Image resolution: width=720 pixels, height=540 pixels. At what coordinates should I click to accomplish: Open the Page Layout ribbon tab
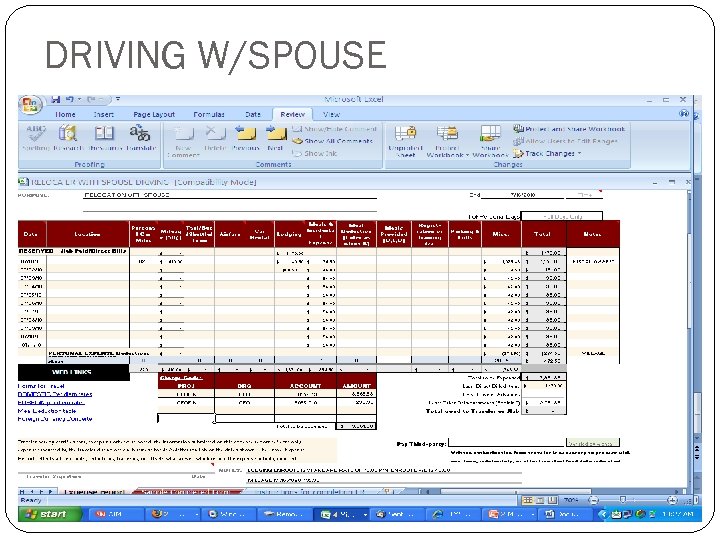point(154,114)
